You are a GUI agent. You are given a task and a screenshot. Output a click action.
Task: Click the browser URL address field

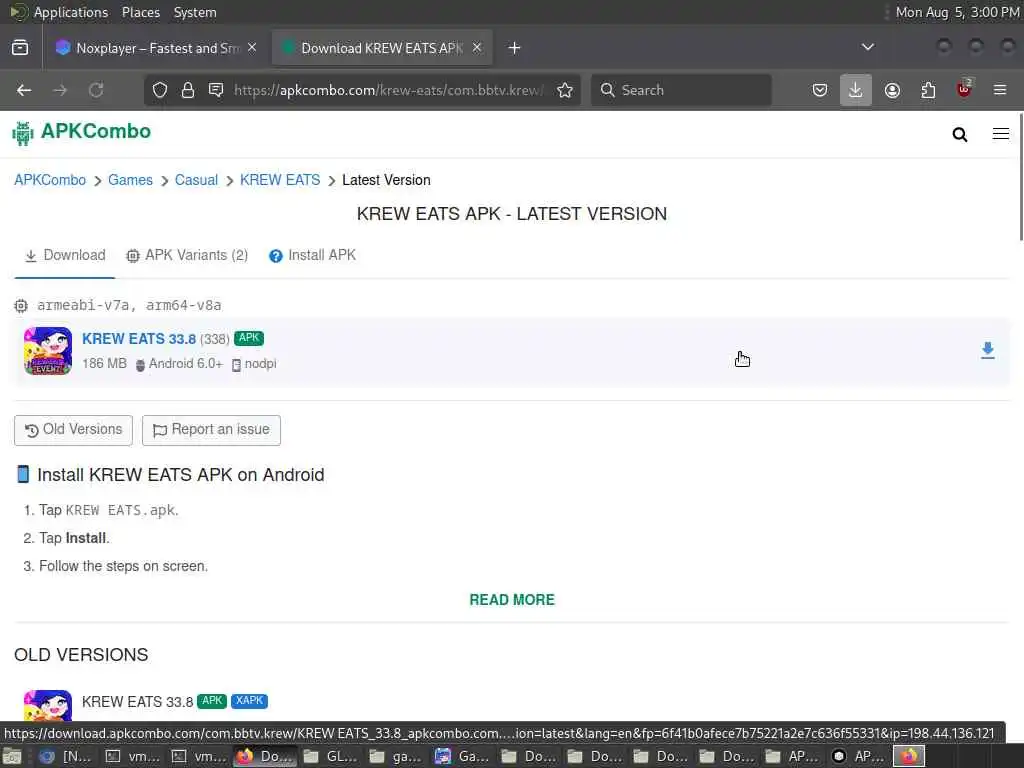[389, 90]
